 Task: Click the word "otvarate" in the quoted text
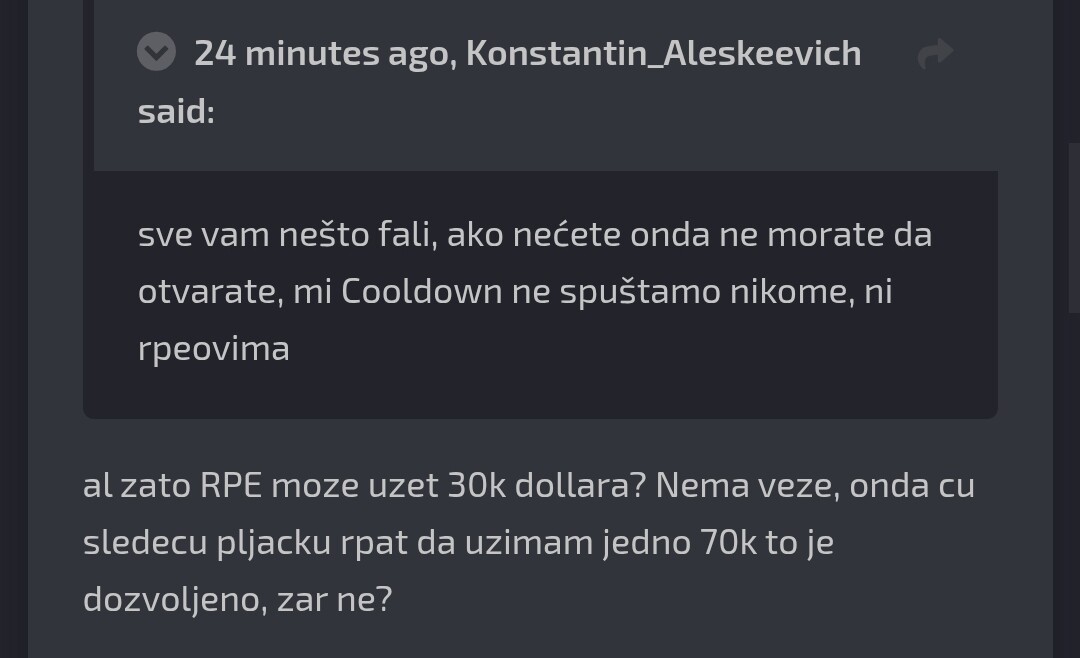[207, 291]
